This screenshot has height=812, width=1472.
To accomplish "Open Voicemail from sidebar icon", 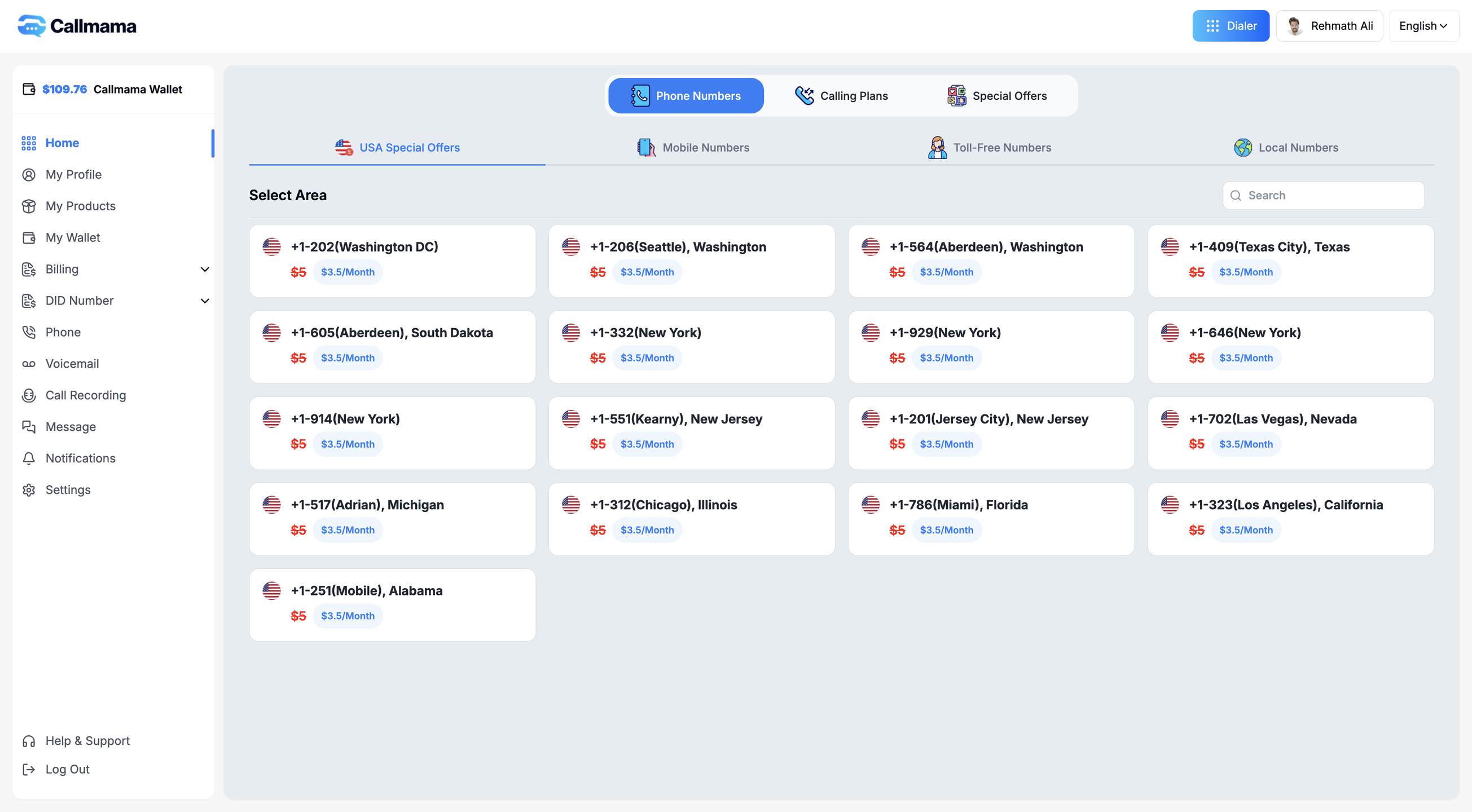I will 29,364.
